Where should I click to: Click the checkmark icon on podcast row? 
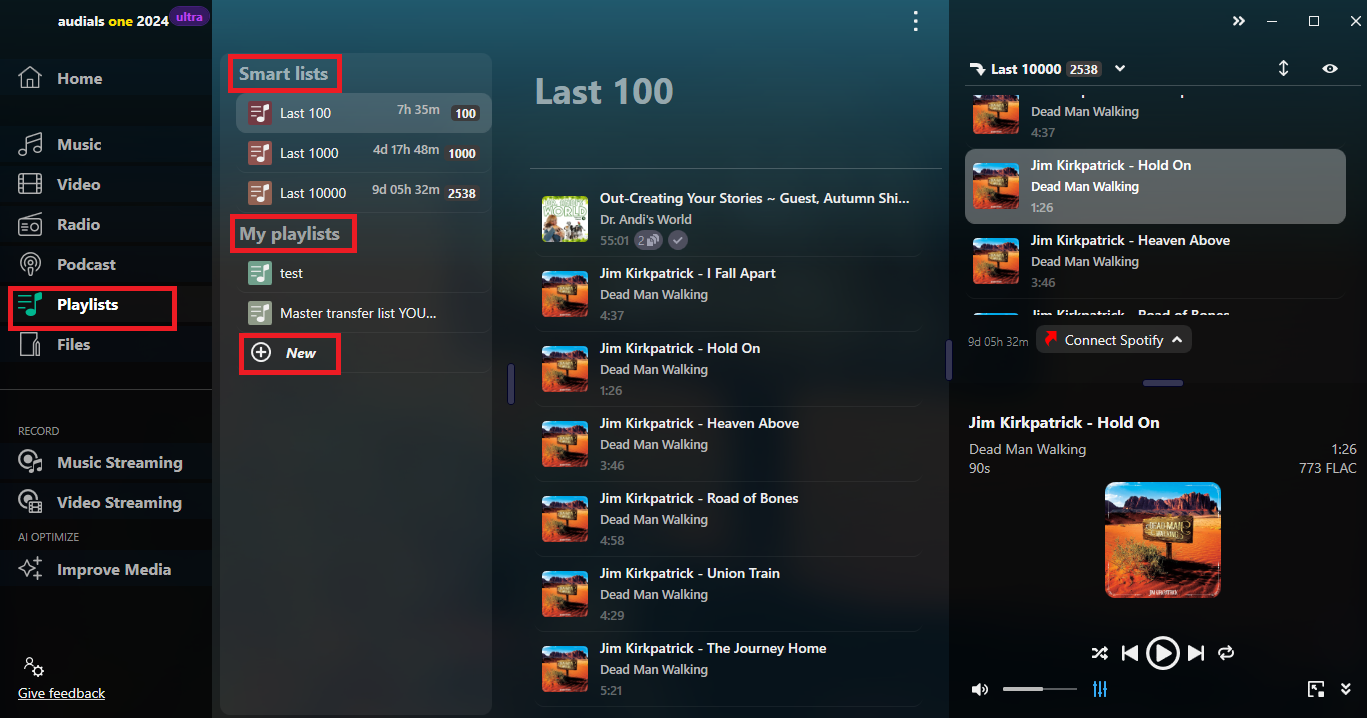tap(678, 241)
